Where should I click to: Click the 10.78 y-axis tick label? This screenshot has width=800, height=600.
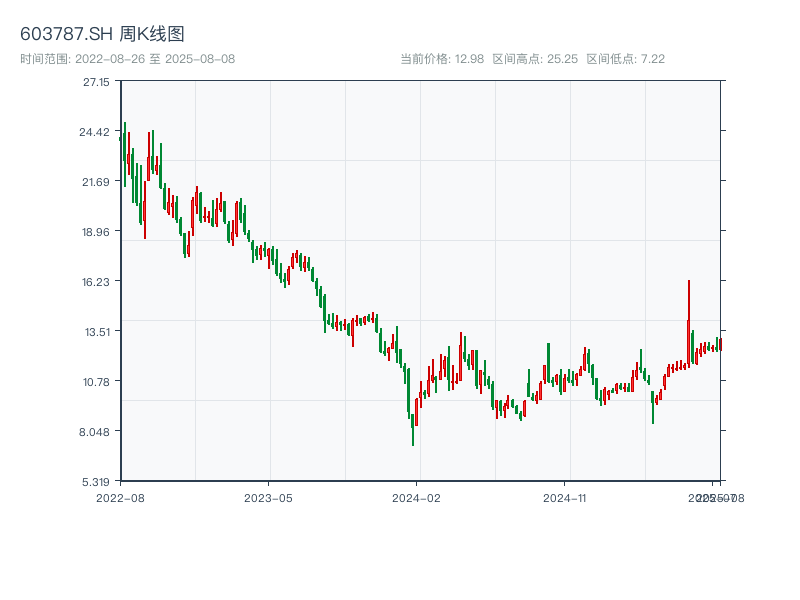[96, 382]
